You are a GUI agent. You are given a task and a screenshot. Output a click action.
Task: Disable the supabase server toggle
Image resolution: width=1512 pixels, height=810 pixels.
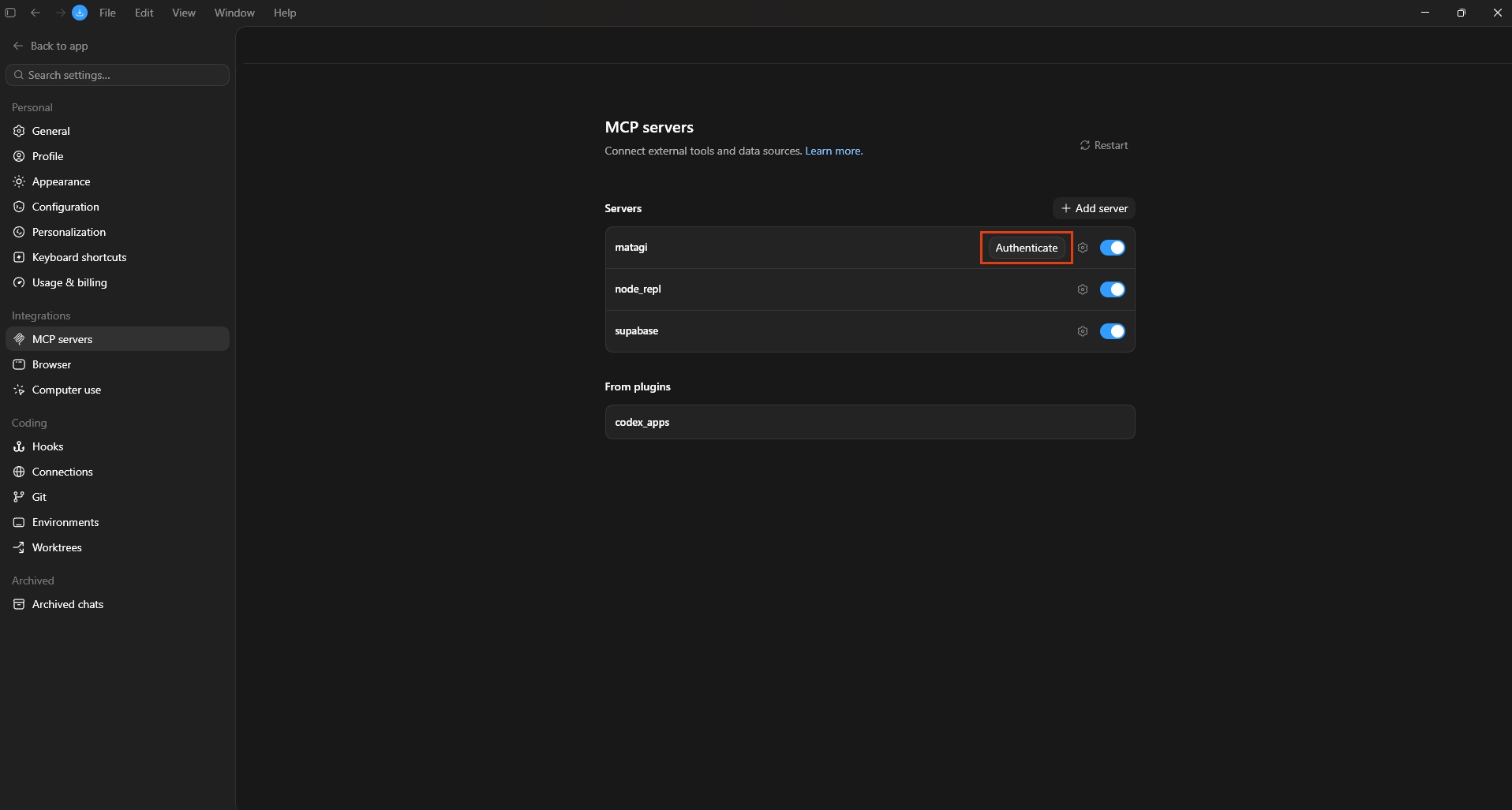coord(1113,331)
